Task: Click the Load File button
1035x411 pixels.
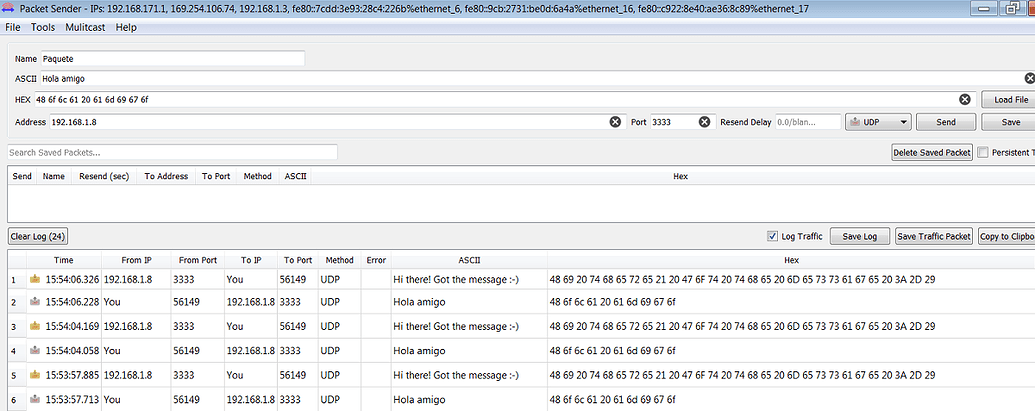Action: point(1010,100)
